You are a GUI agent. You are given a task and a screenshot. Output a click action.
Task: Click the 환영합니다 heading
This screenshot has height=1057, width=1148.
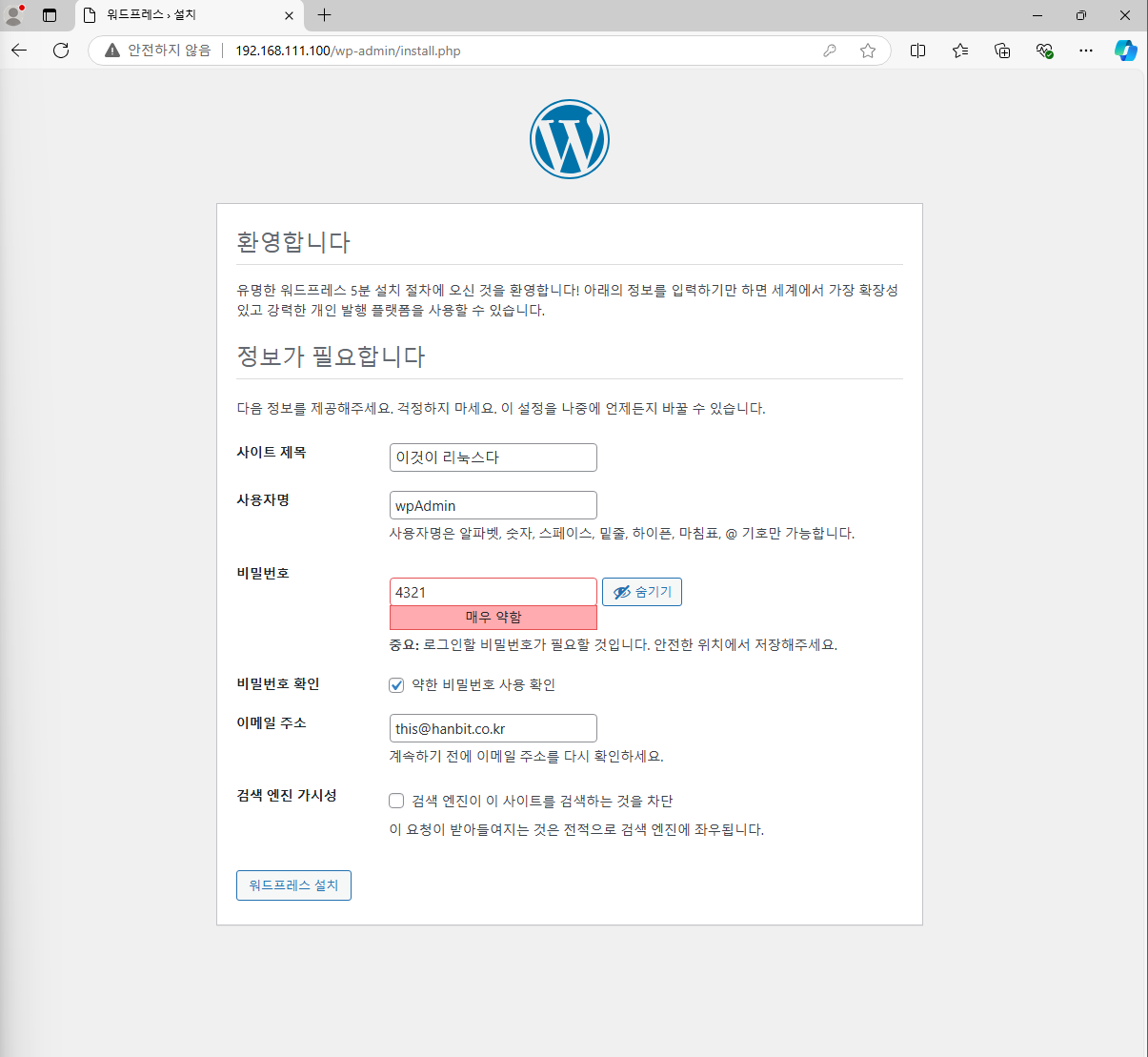[x=293, y=242]
